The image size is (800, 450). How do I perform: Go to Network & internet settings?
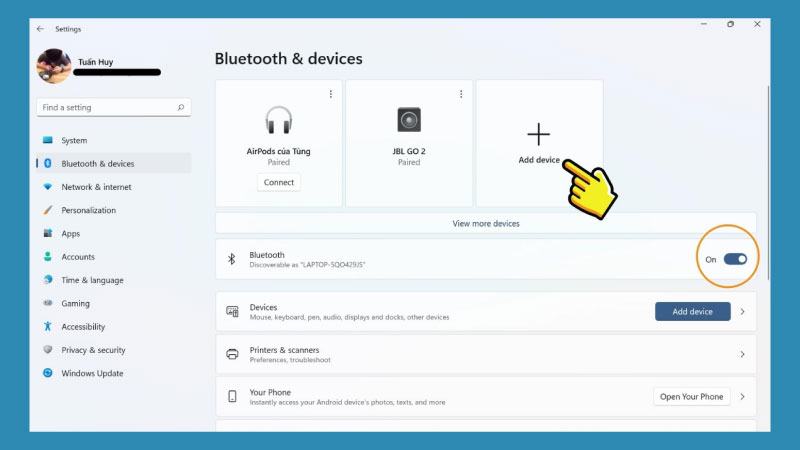[x=114, y=187]
